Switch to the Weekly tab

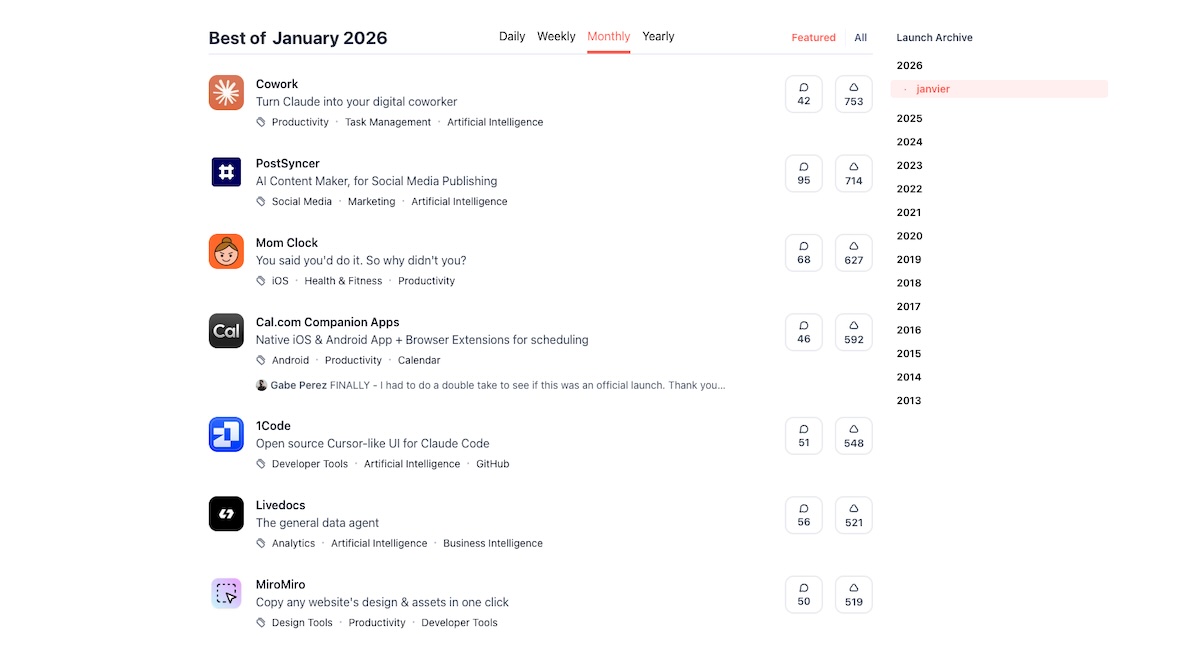[556, 37]
